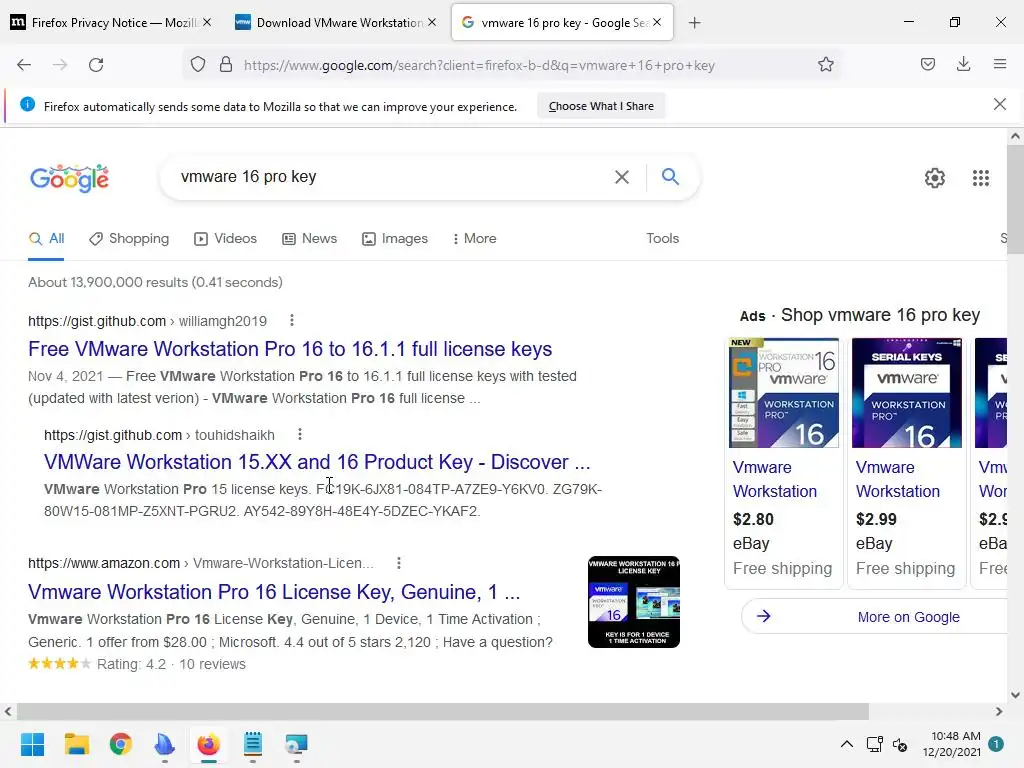Open the Notepad taskbar icon
This screenshot has height=768, width=1024.
253,744
